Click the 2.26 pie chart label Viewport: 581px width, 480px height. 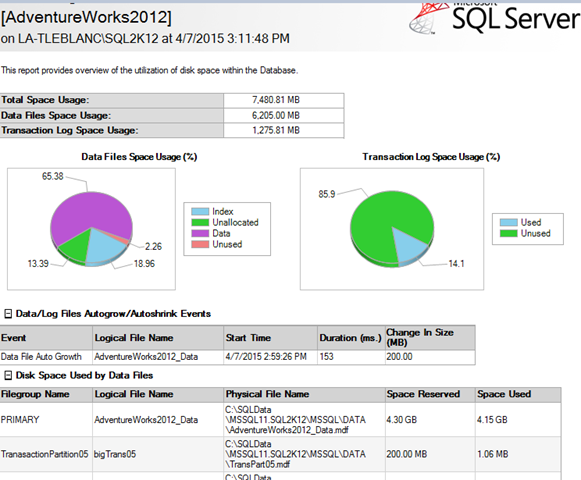pyautogui.click(x=153, y=246)
